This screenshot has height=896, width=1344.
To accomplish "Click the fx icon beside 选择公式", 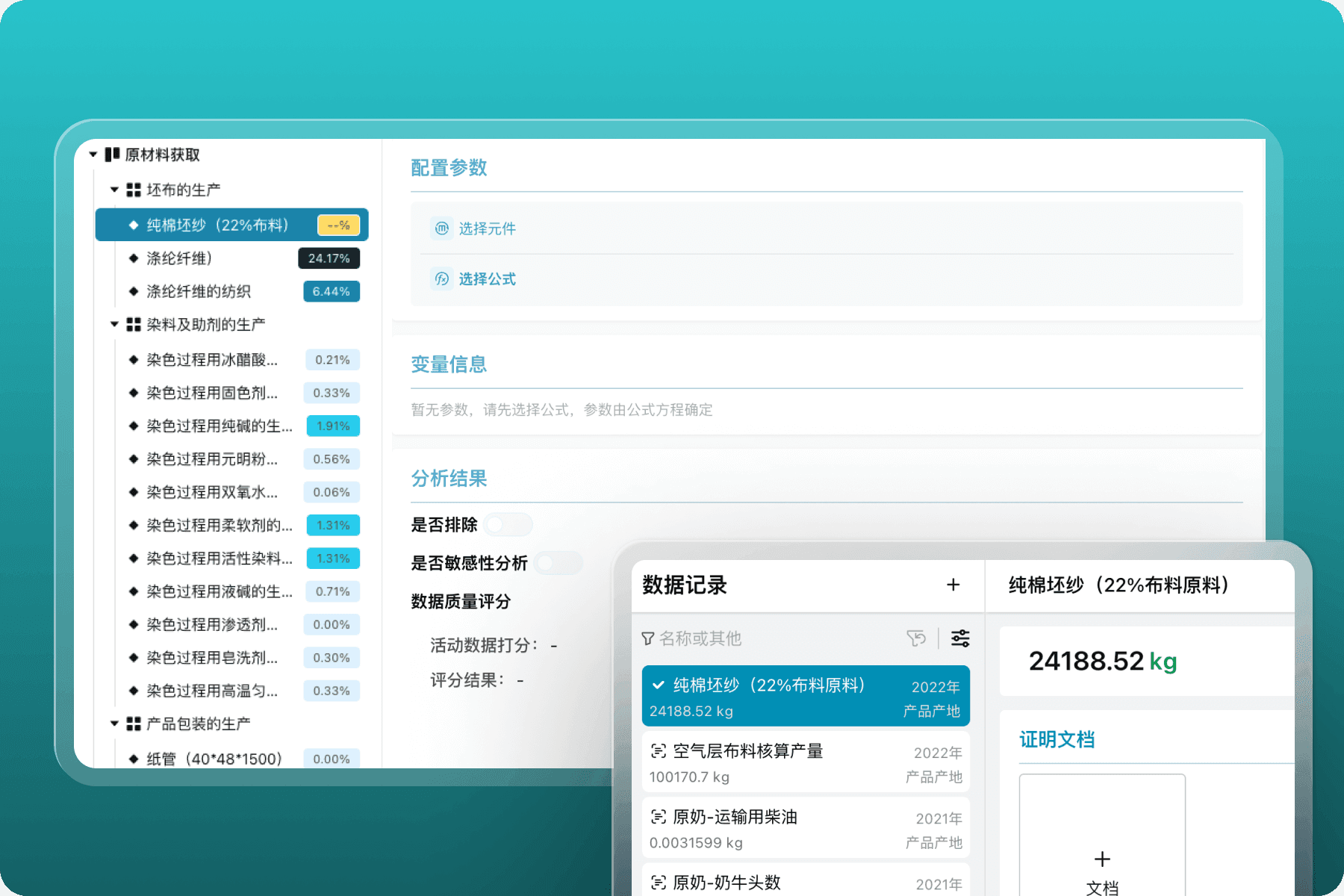I will pos(441,279).
